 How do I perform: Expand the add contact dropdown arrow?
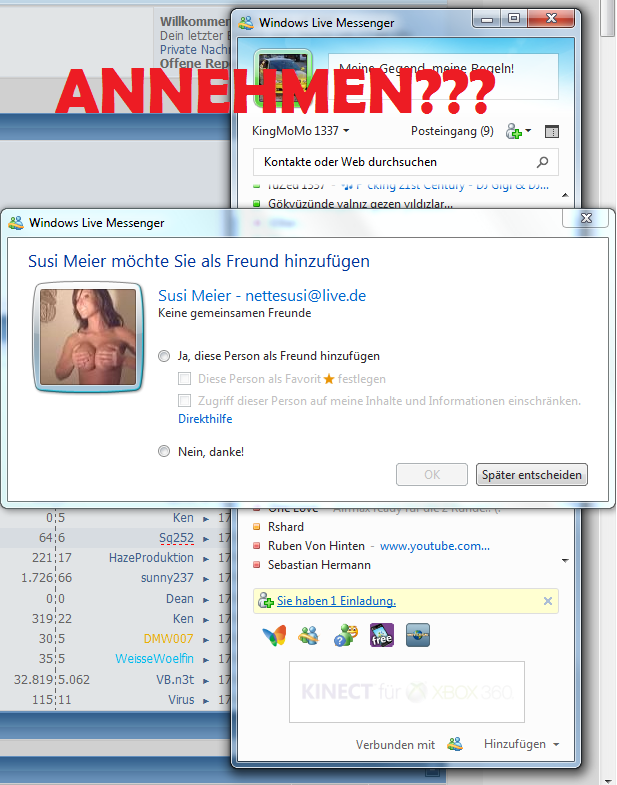pyautogui.click(x=528, y=131)
